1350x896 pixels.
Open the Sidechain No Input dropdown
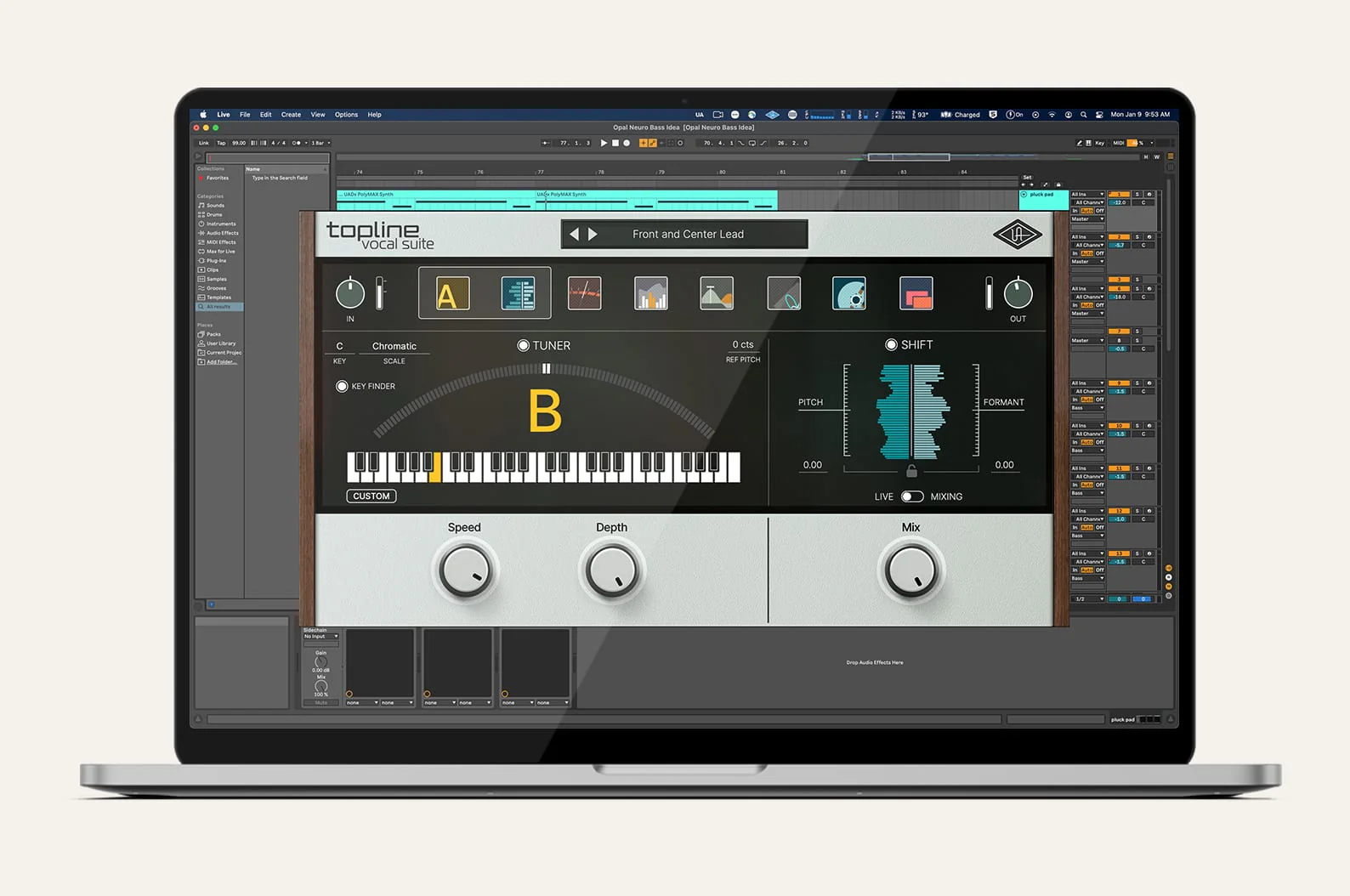coord(321,636)
